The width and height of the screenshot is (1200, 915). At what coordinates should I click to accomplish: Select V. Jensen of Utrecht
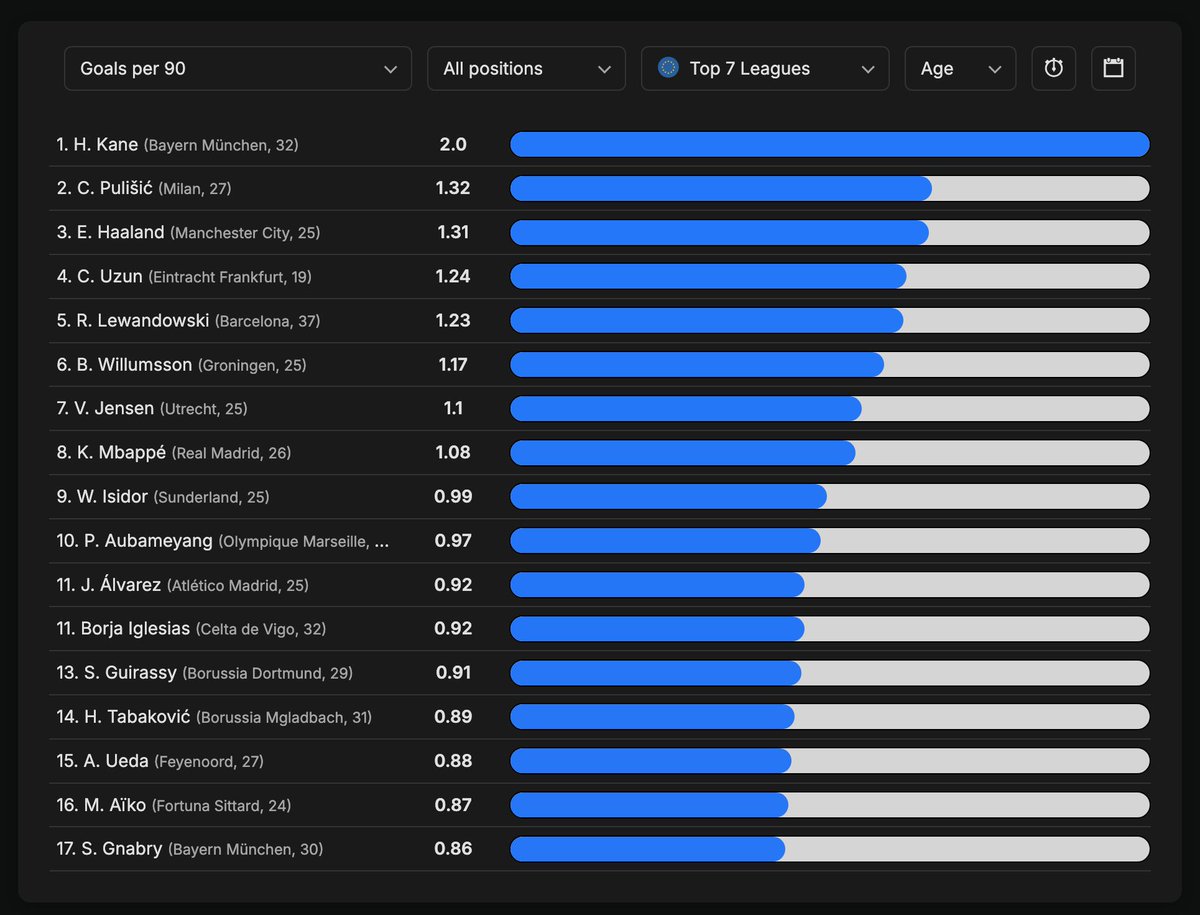click(x=152, y=409)
